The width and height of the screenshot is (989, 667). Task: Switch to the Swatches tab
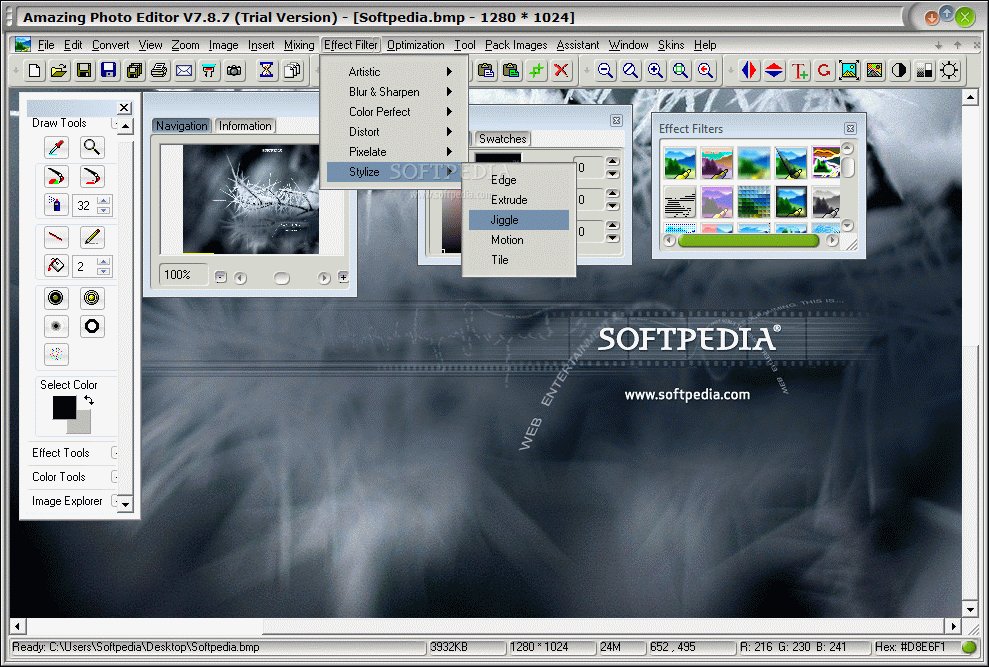(x=503, y=139)
